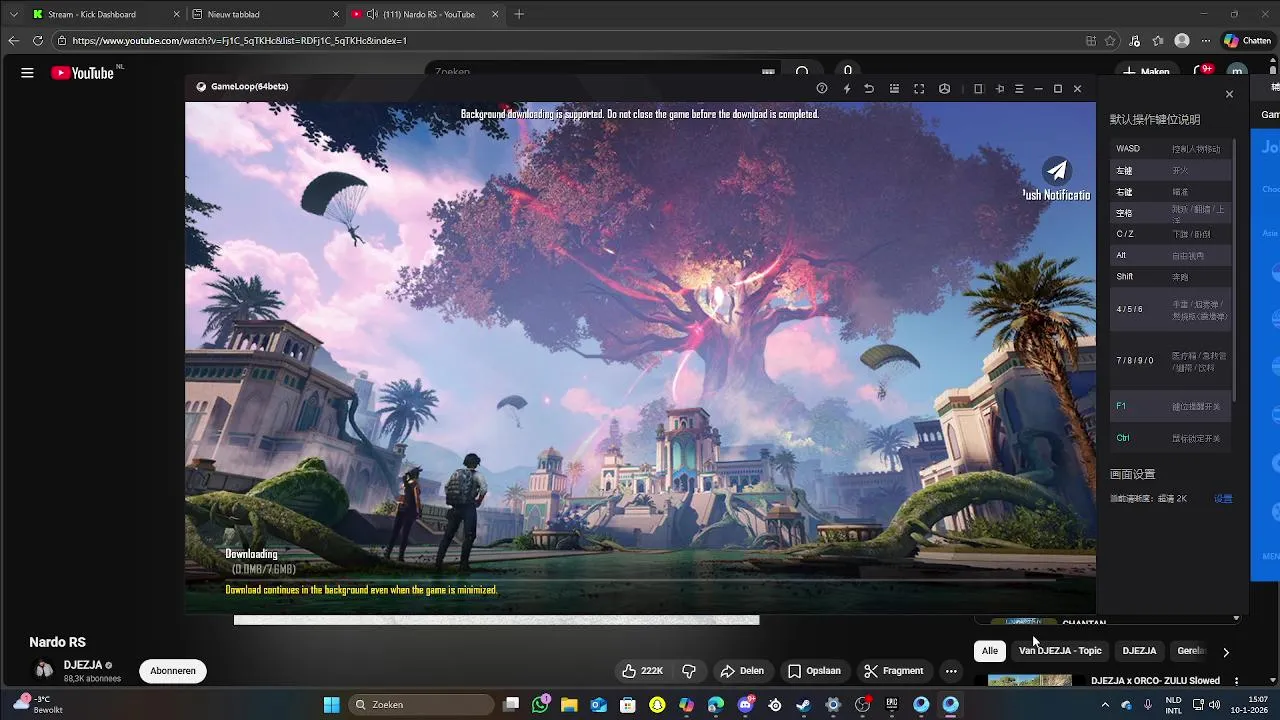1280x720 pixels.
Task: Go to YouTube home via logo
Action: click(83, 73)
